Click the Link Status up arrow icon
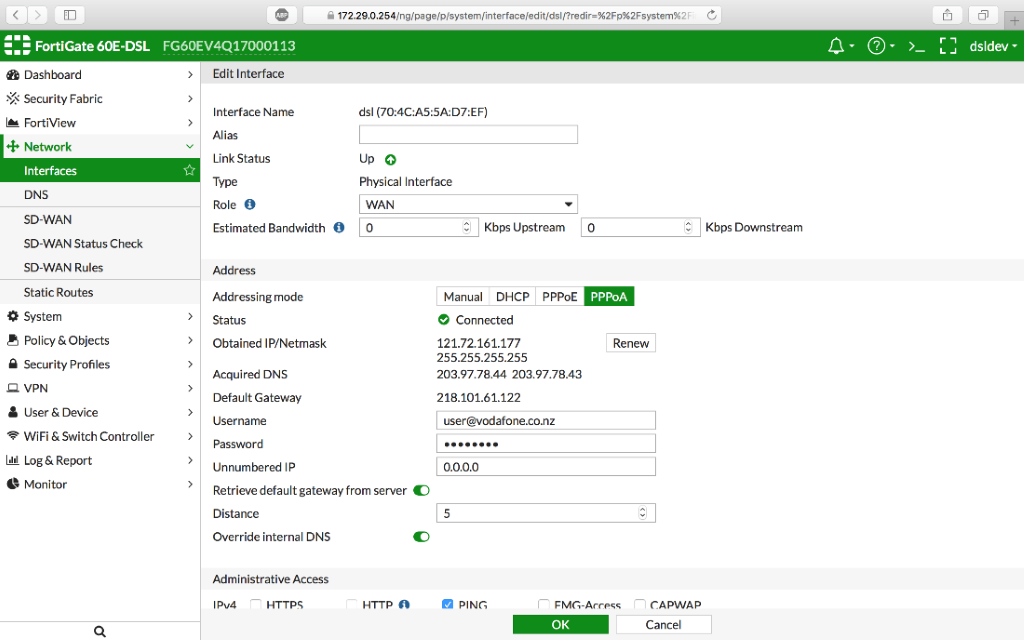This screenshot has height=640, width=1024. [391, 159]
